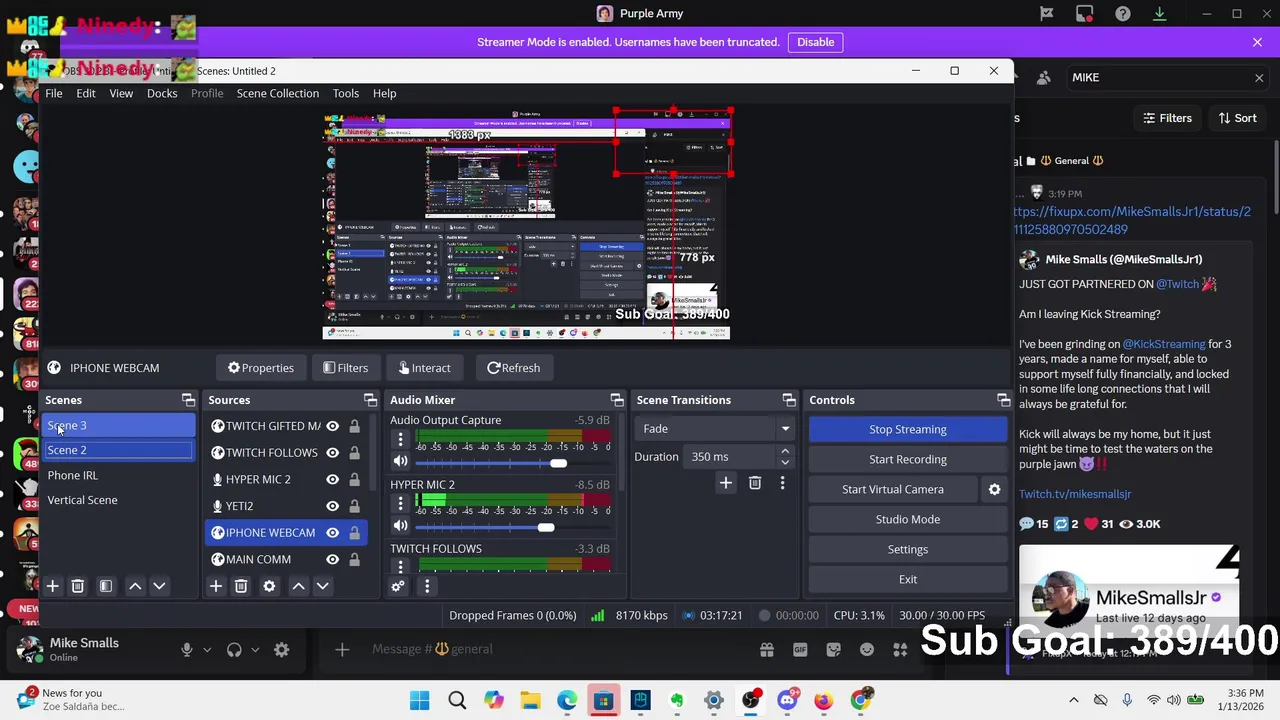Open source properties gear in the Sources toolbar
This screenshot has height=720, width=1280.
tap(269, 586)
